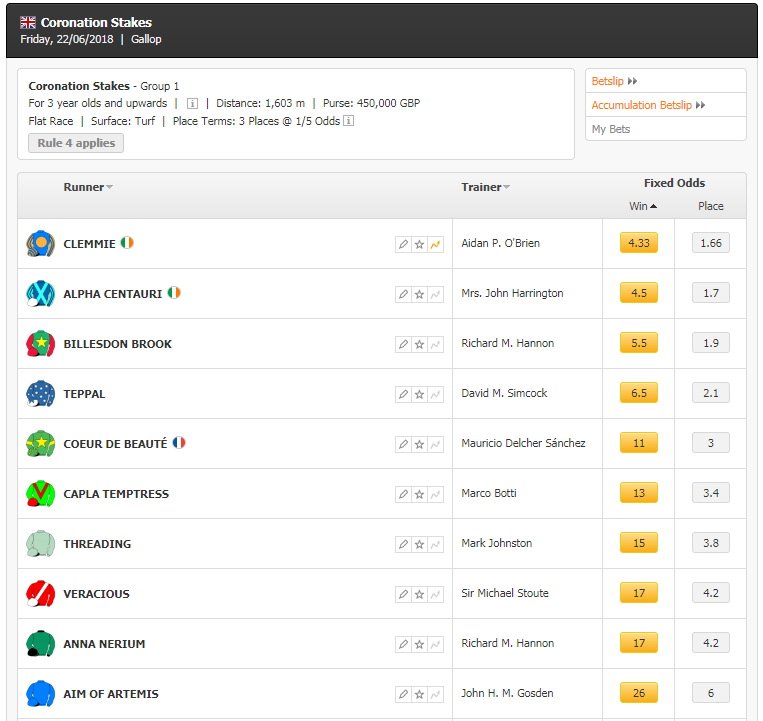This screenshot has height=721, width=763.
Task: Click TEPPAL blue spotted silks icon
Action: pos(40,394)
